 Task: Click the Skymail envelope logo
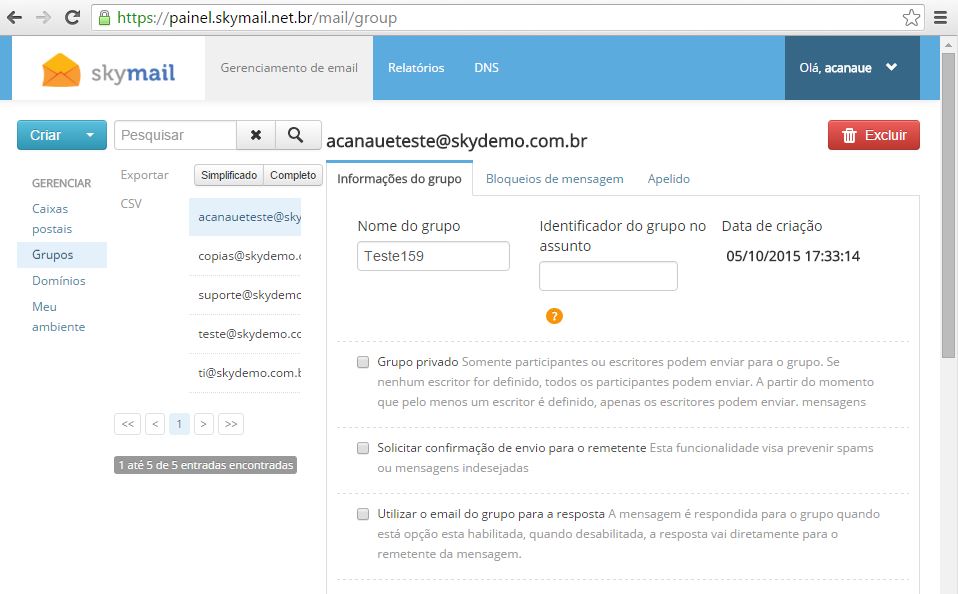[x=61, y=69]
